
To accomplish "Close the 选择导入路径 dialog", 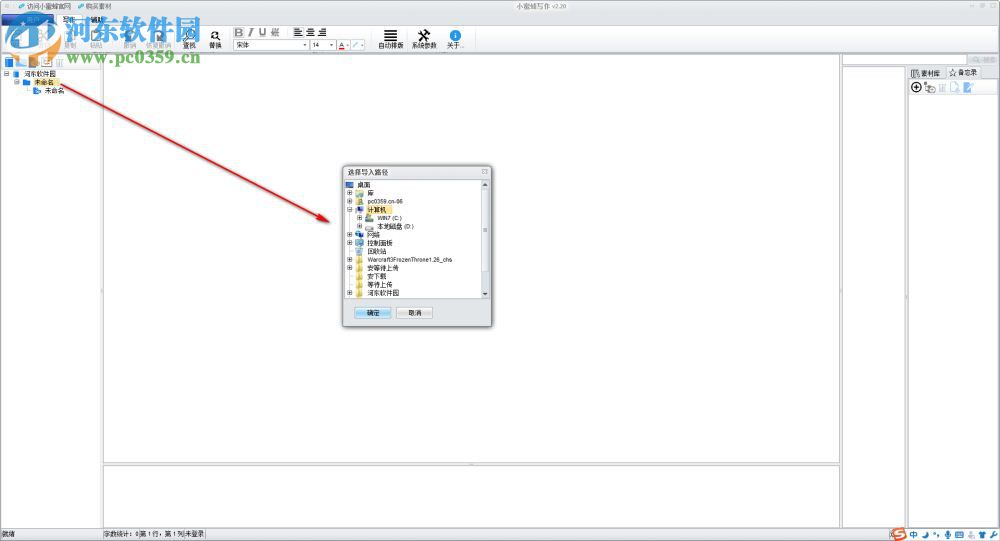I will click(485, 172).
